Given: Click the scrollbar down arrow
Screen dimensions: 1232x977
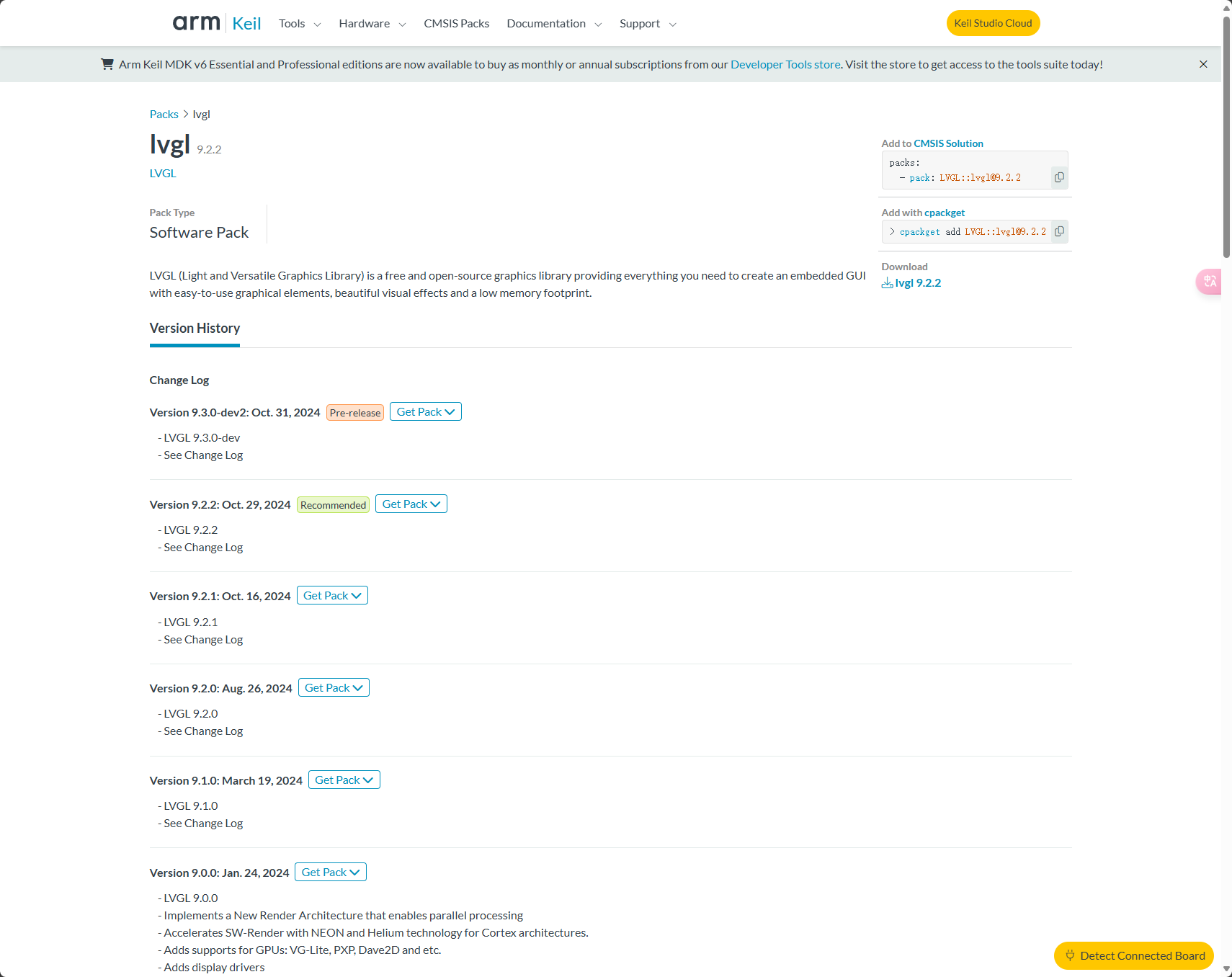Looking at the screenshot, I should [x=1226, y=970].
